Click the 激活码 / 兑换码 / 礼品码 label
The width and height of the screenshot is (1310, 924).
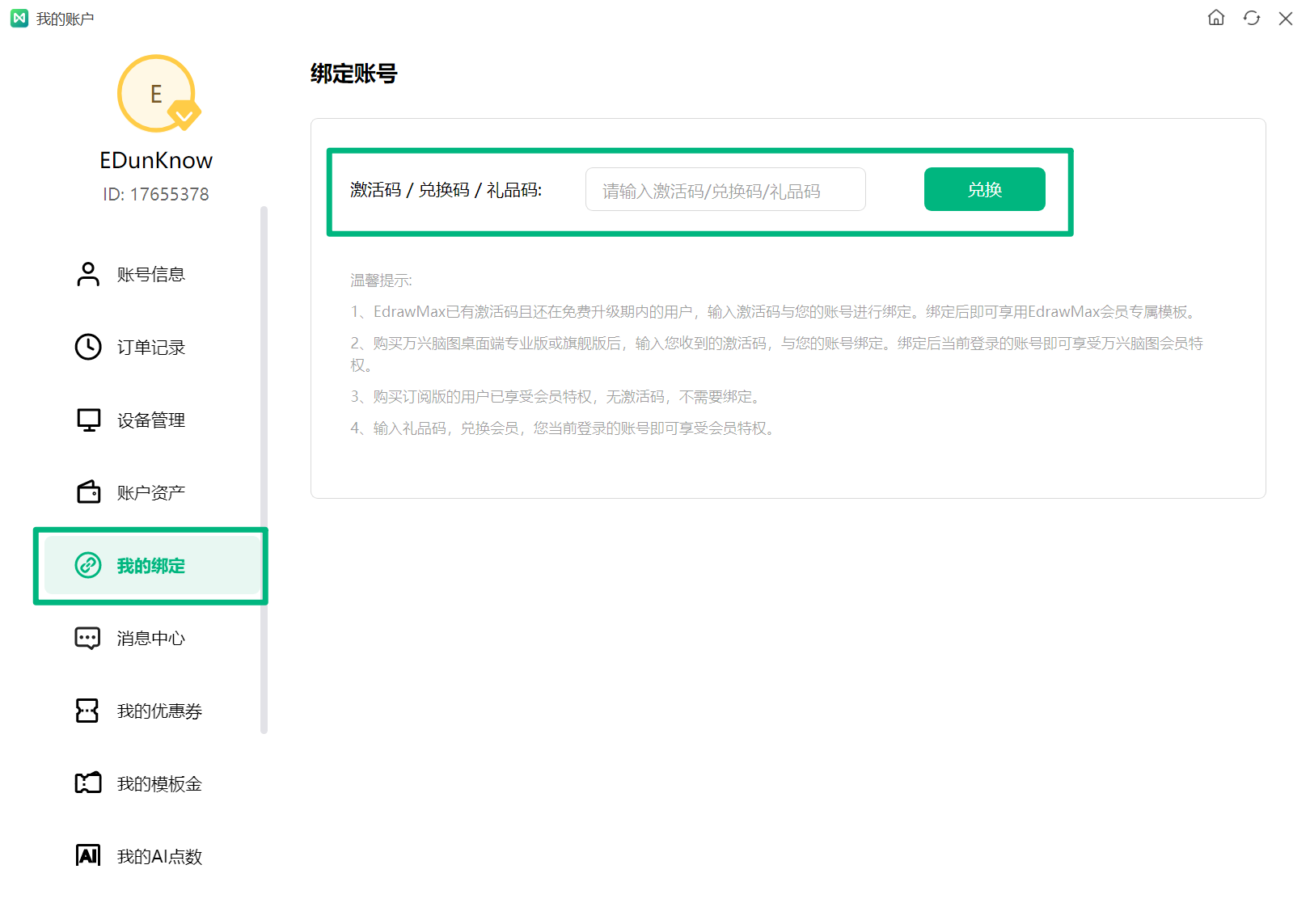tap(446, 190)
